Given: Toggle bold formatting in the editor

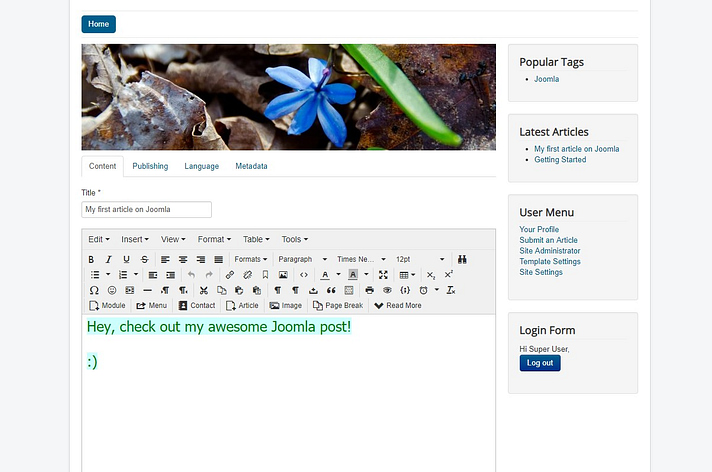Looking at the screenshot, I should point(92,259).
